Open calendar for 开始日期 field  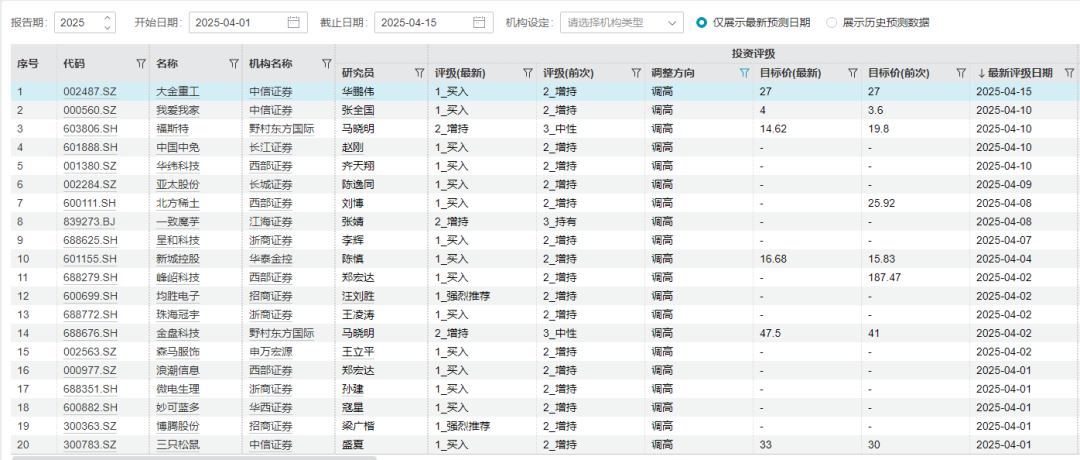[293, 22]
